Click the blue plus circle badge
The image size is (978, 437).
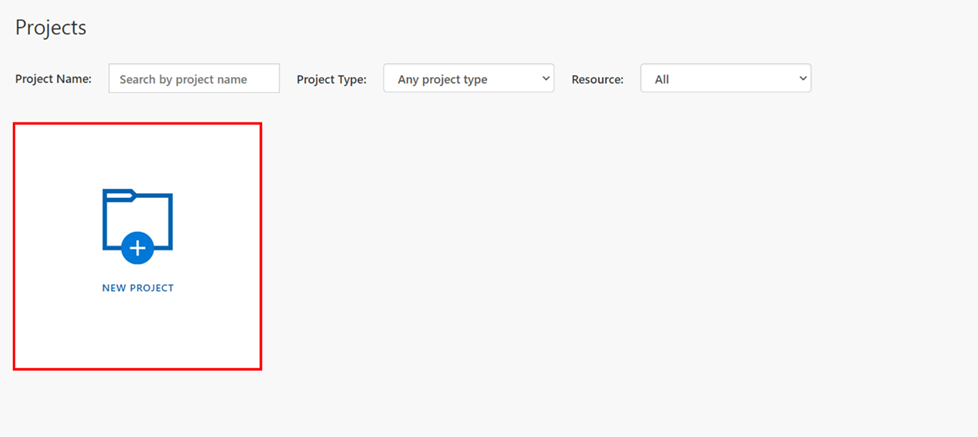(x=137, y=248)
